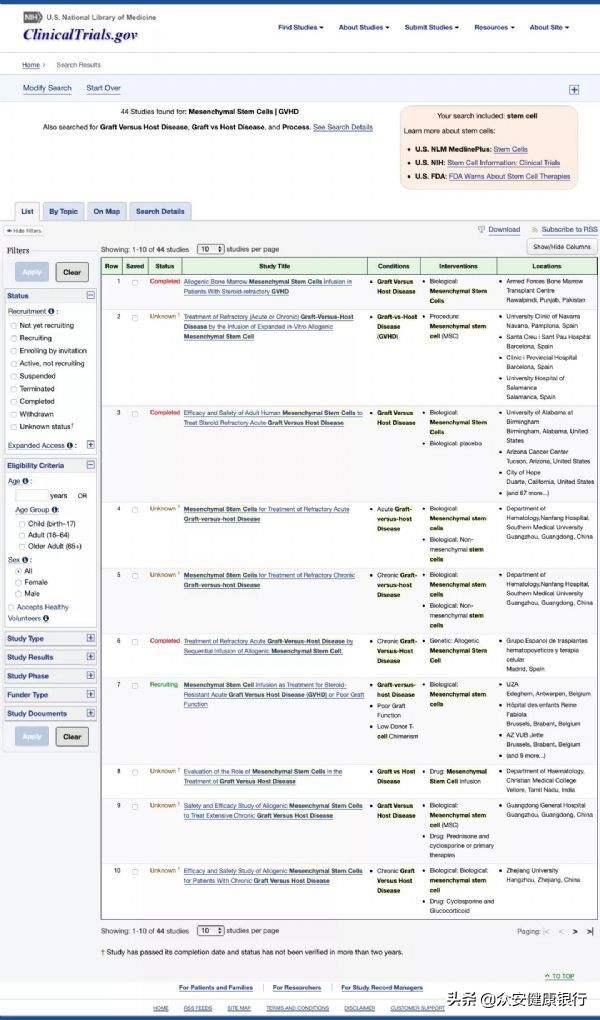The image size is (600, 1020).
Task: Check Not yet recruiting filter
Action: click(x=14, y=325)
